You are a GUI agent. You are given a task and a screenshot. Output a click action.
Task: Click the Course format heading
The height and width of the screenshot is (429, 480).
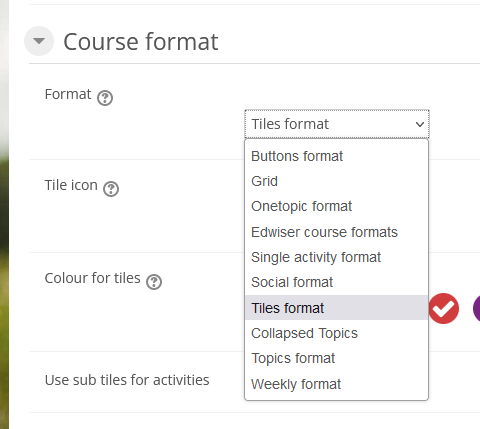click(141, 42)
